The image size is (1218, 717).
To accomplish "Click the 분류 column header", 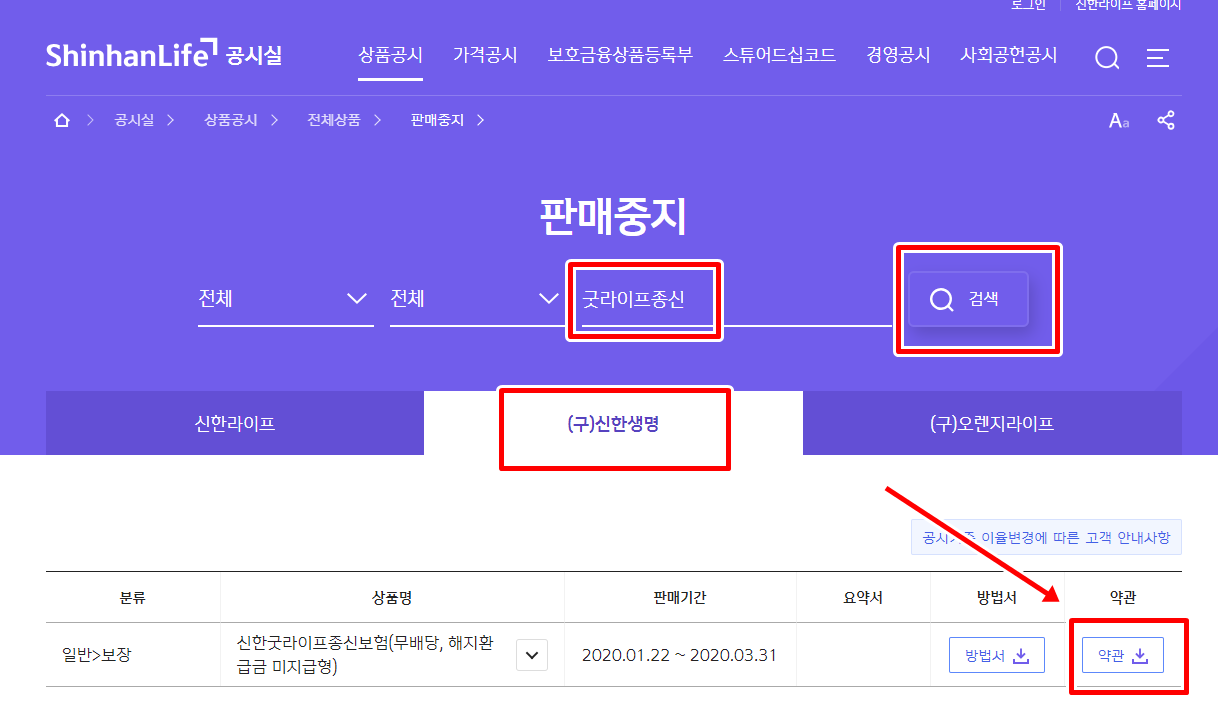I will (x=133, y=598).
